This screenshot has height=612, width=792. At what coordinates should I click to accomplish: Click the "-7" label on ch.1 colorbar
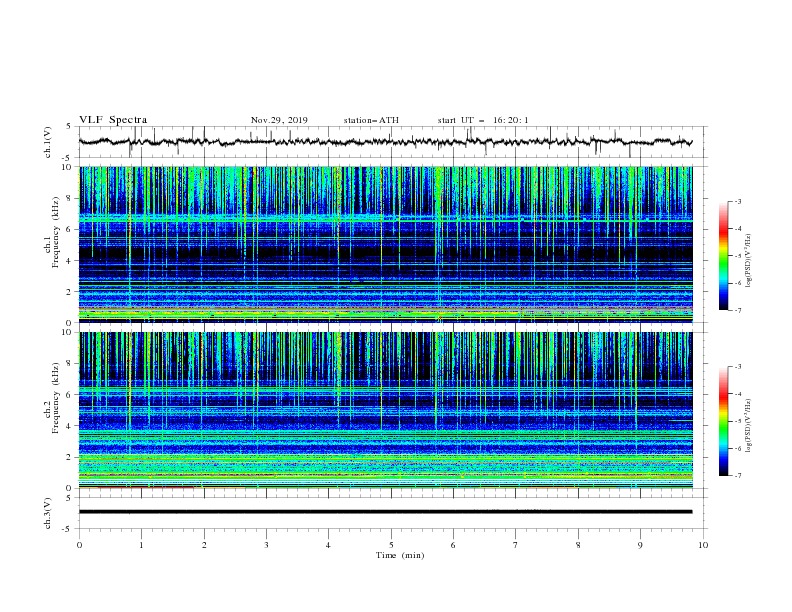(738, 310)
